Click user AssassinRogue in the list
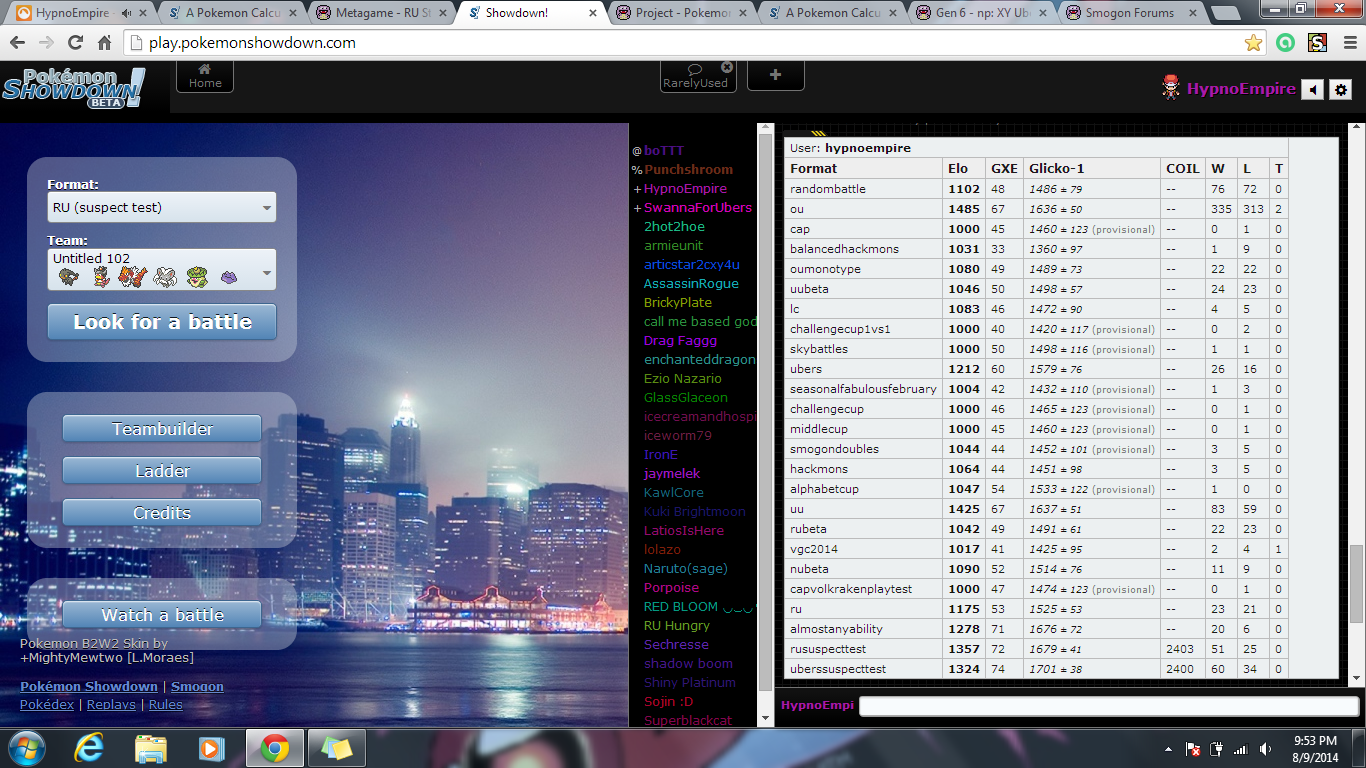This screenshot has width=1366, height=768. [x=691, y=284]
